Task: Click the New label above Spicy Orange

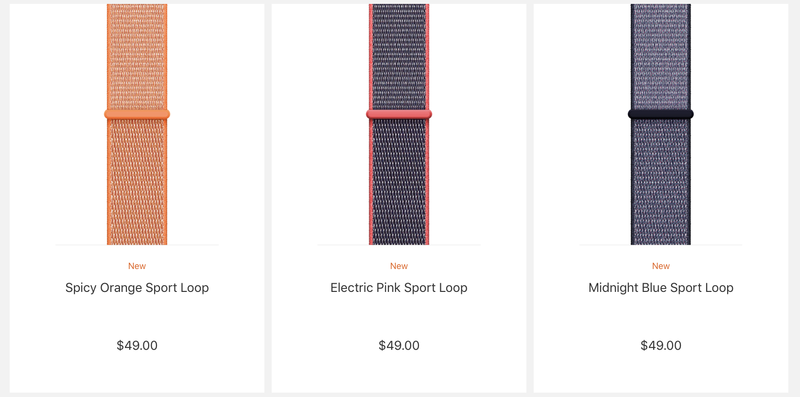Action: tap(137, 266)
